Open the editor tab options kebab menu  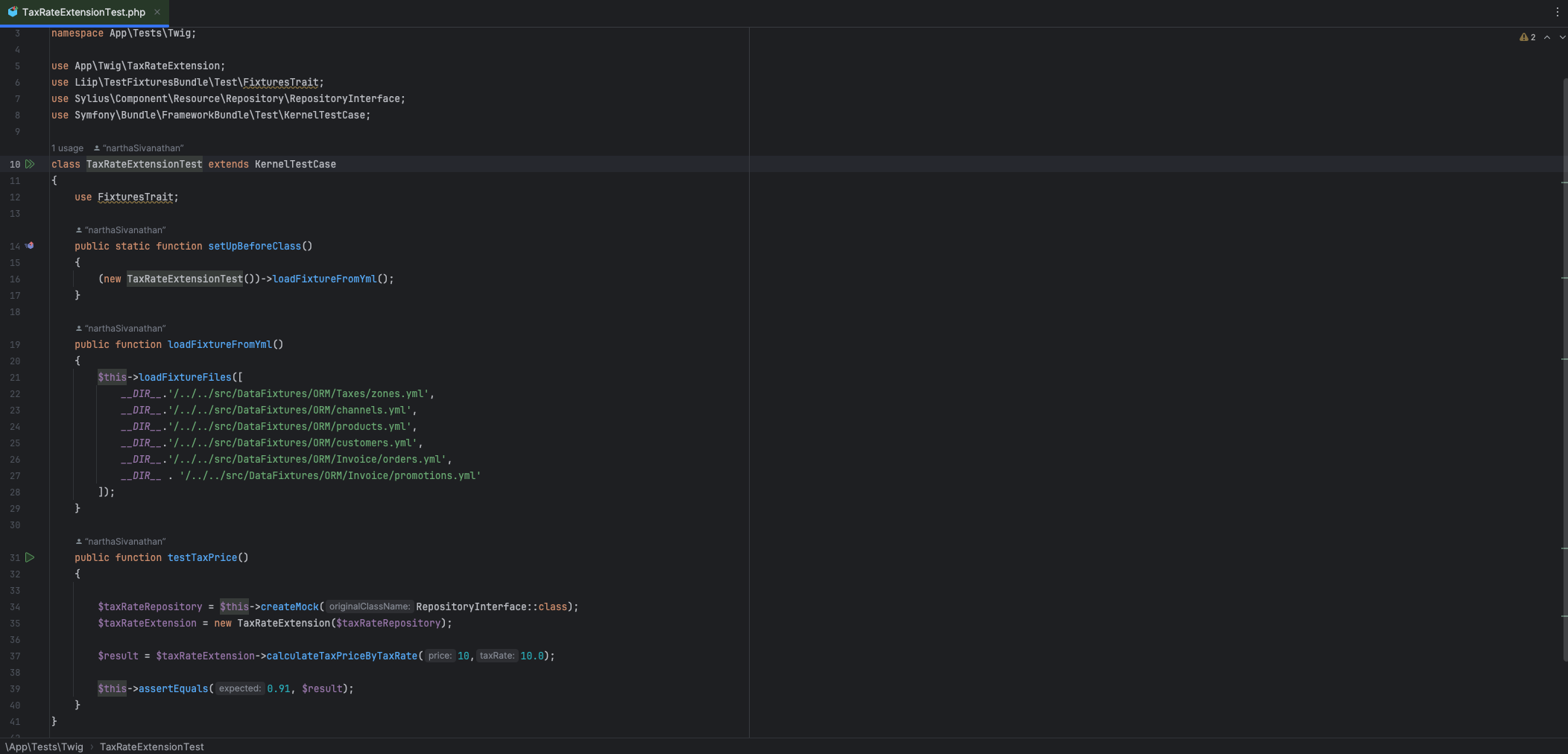tap(1557, 12)
